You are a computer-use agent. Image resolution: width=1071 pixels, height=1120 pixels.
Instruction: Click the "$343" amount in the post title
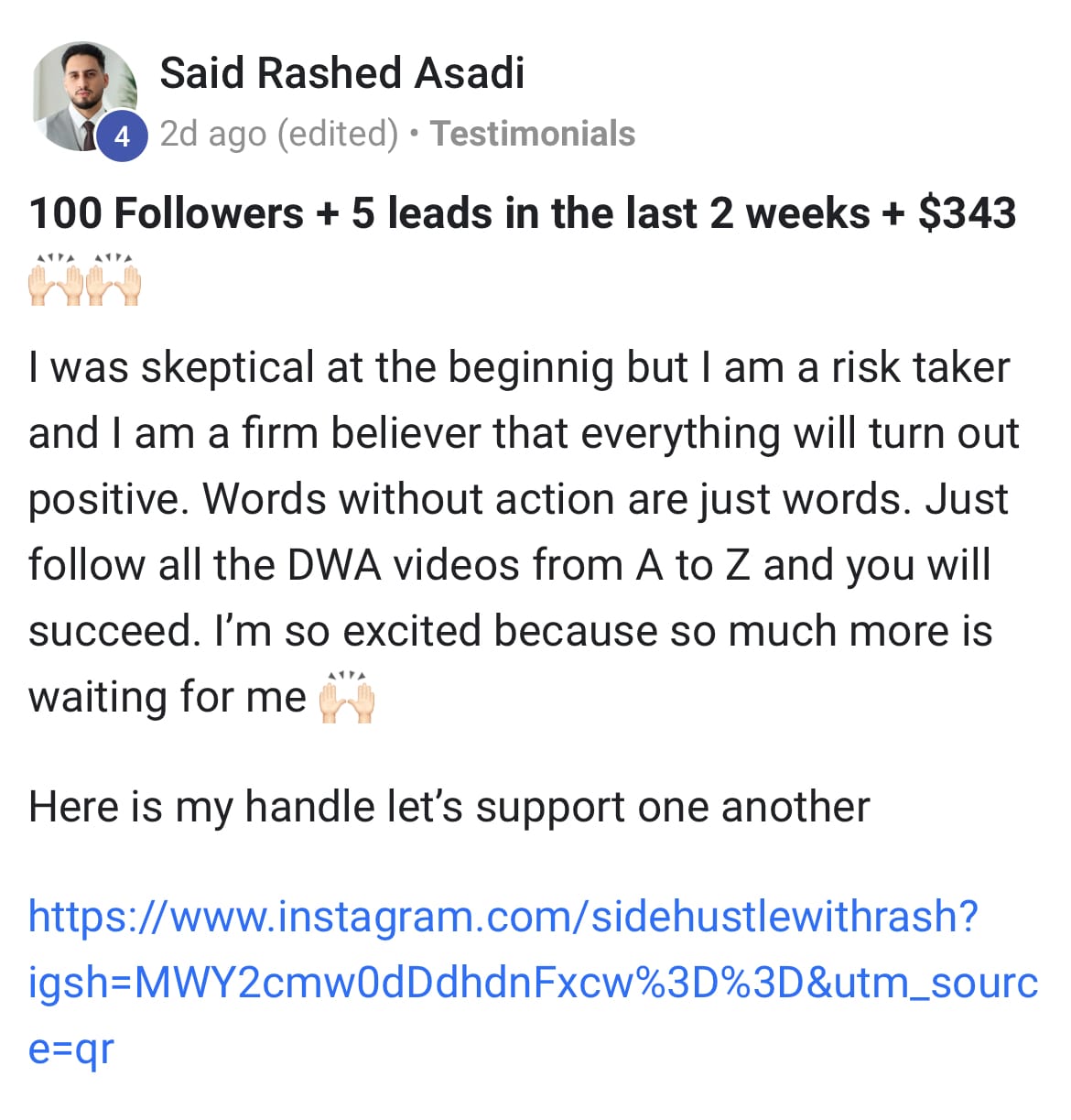click(x=967, y=213)
